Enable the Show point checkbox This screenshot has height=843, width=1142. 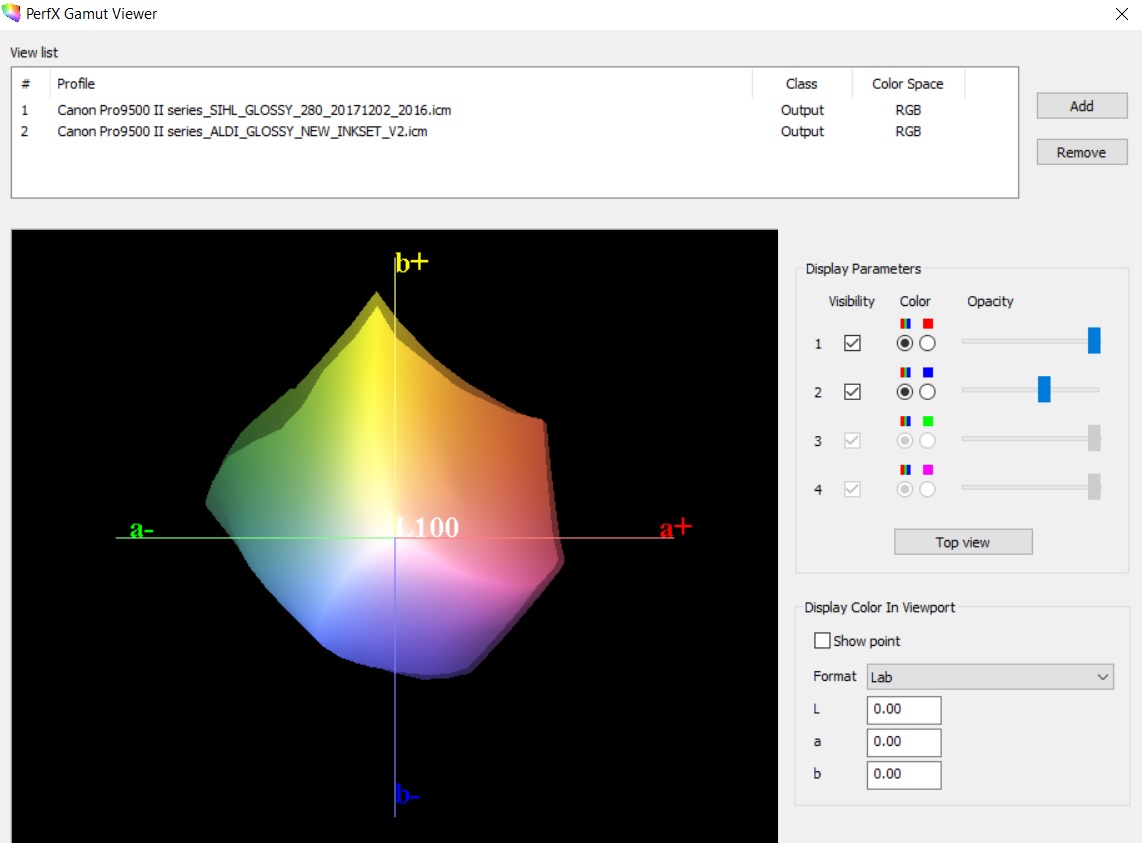(822, 641)
